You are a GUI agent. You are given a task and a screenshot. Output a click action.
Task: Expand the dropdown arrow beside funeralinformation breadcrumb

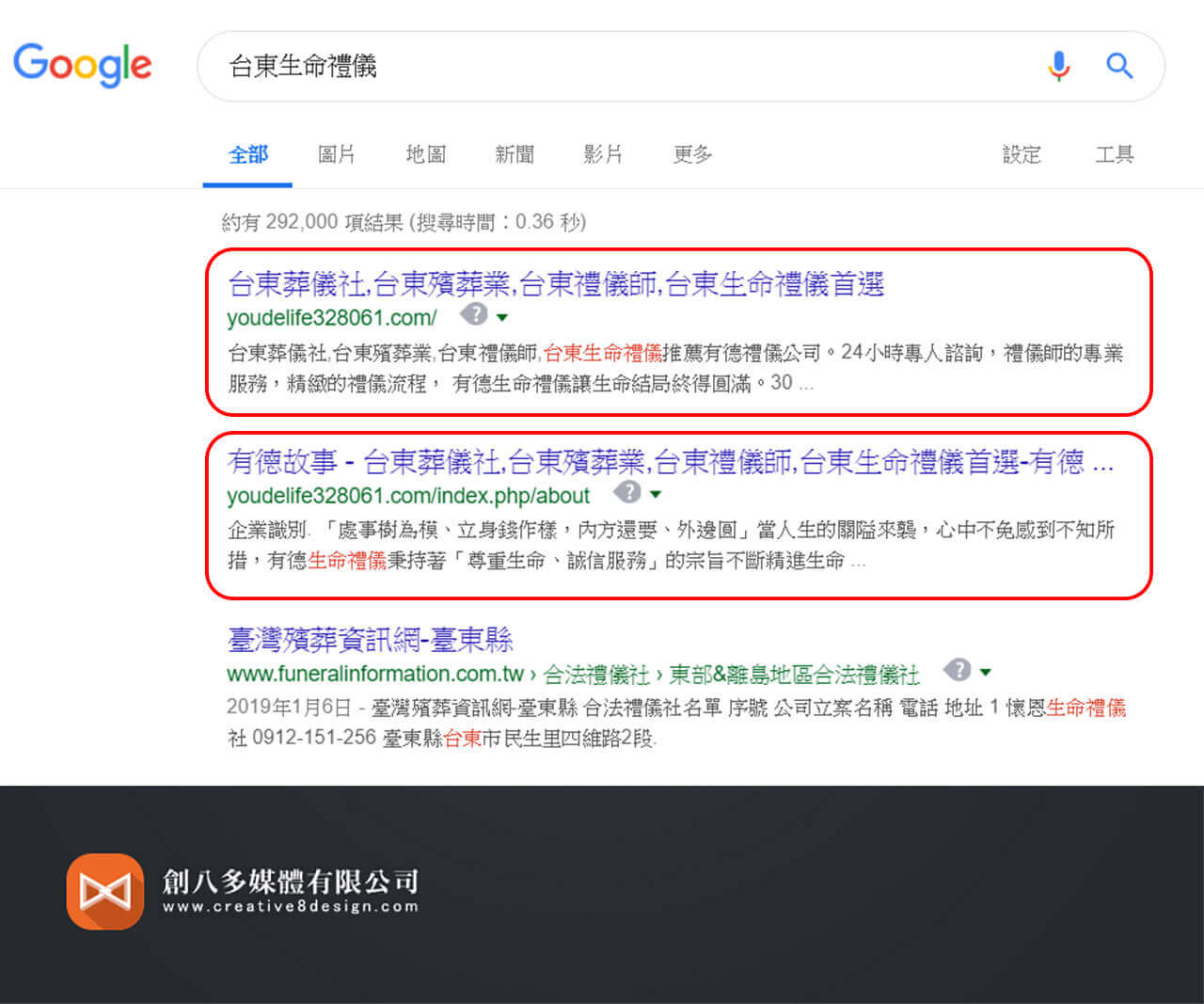986,673
